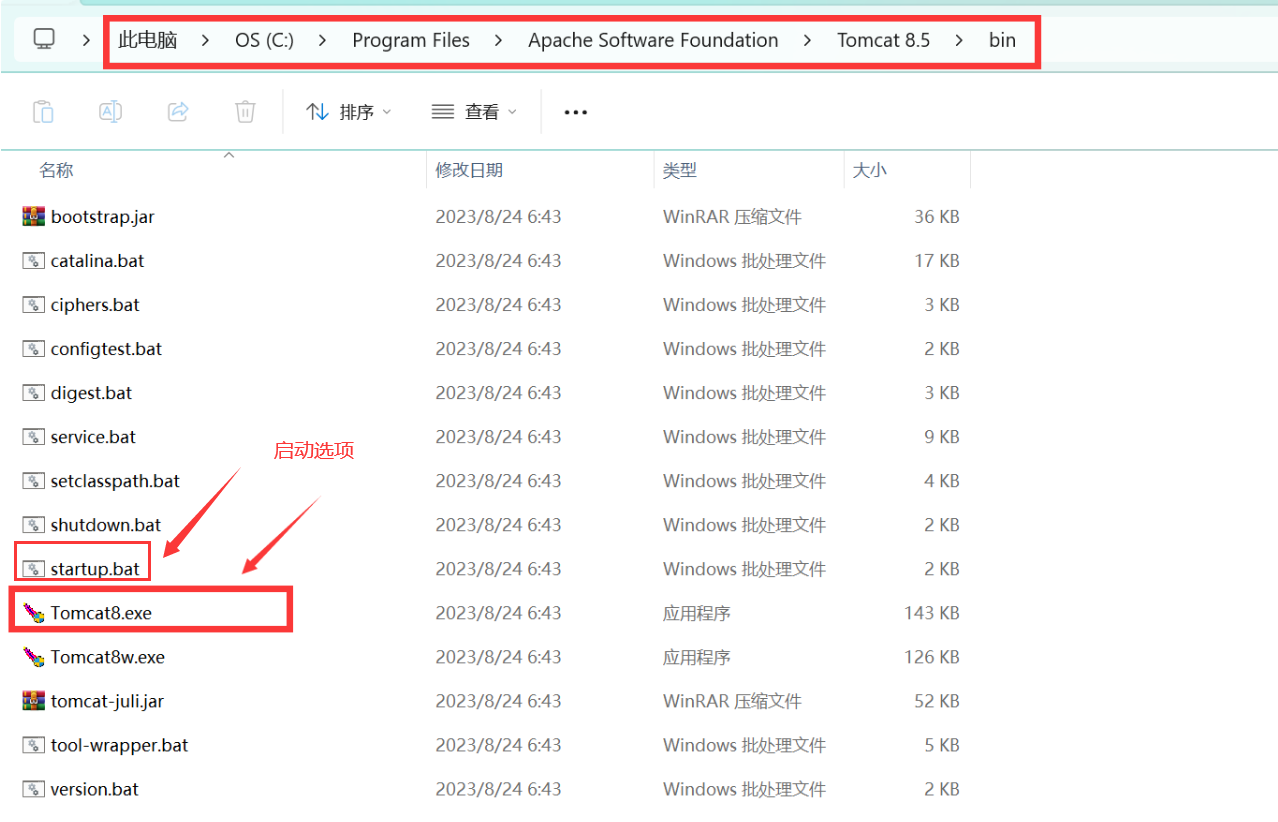Screen dimensions: 1278x822
Task: Select the startup.bat file name
Action: tap(95, 568)
